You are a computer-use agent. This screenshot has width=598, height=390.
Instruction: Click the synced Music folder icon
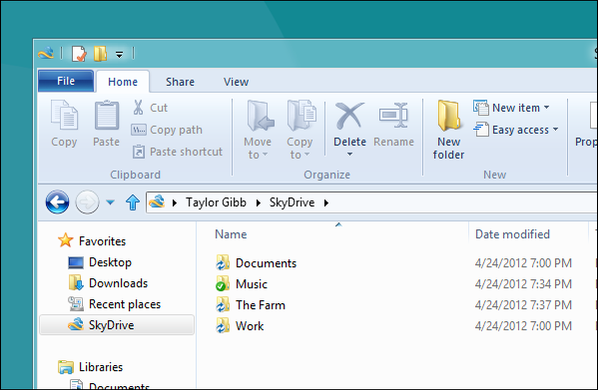pyautogui.click(x=223, y=284)
